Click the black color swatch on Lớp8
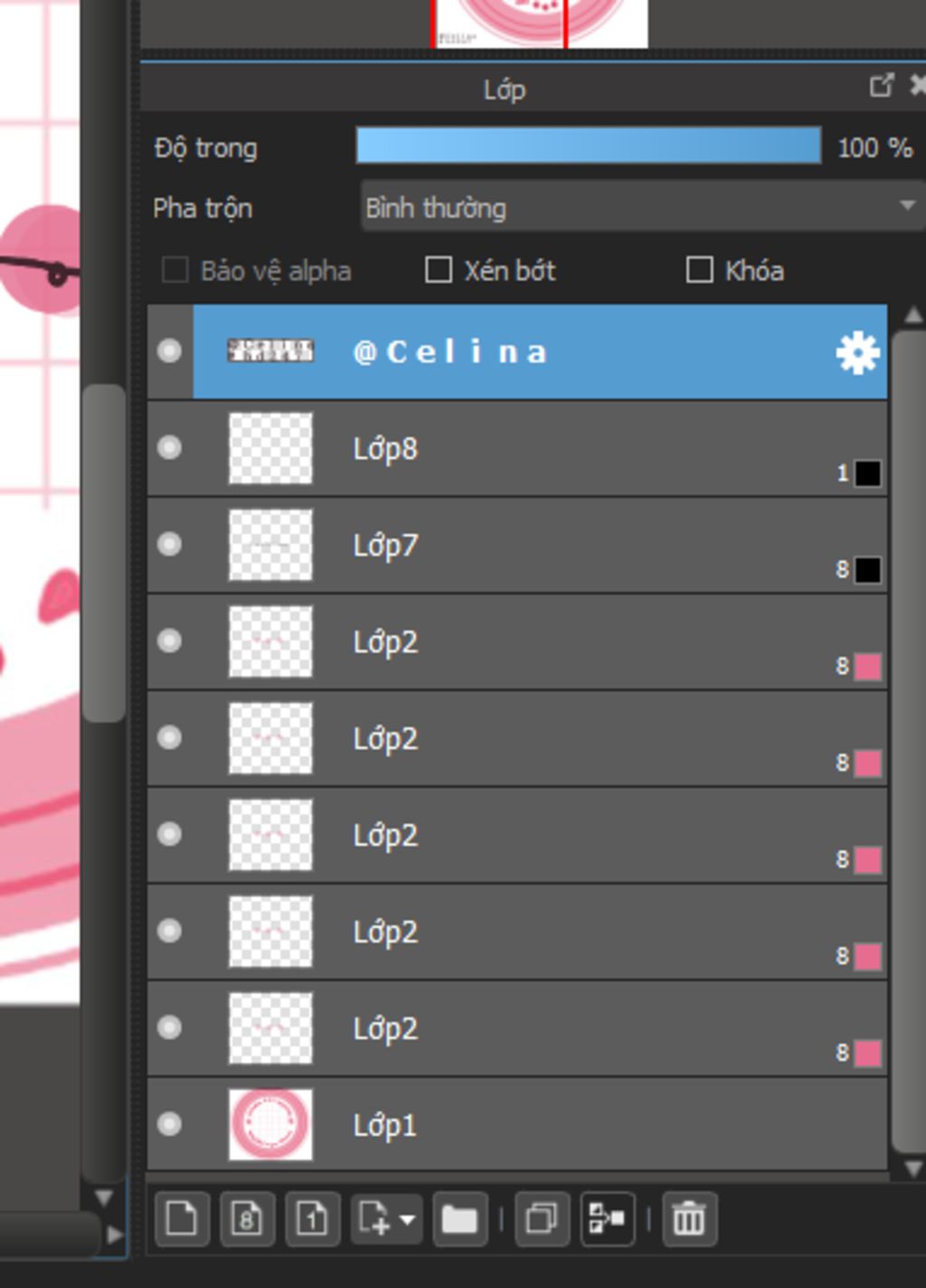Screen dimensions: 926x1288 click(x=867, y=473)
